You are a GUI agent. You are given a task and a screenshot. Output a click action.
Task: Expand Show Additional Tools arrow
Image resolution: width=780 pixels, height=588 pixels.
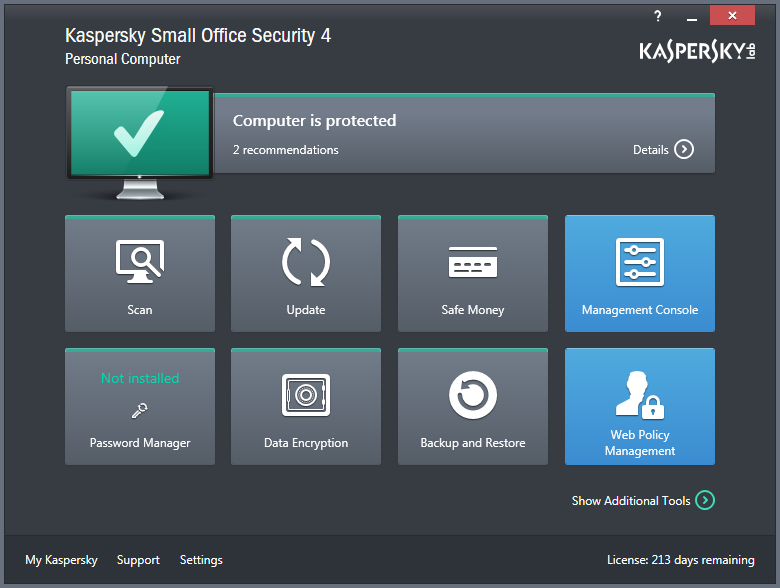tap(705, 500)
